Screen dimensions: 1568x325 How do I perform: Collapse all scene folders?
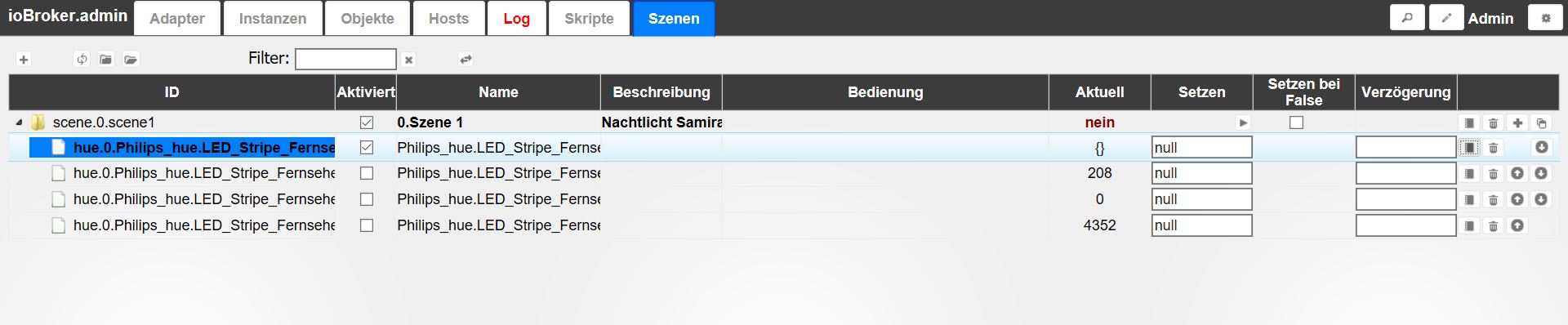(x=106, y=60)
